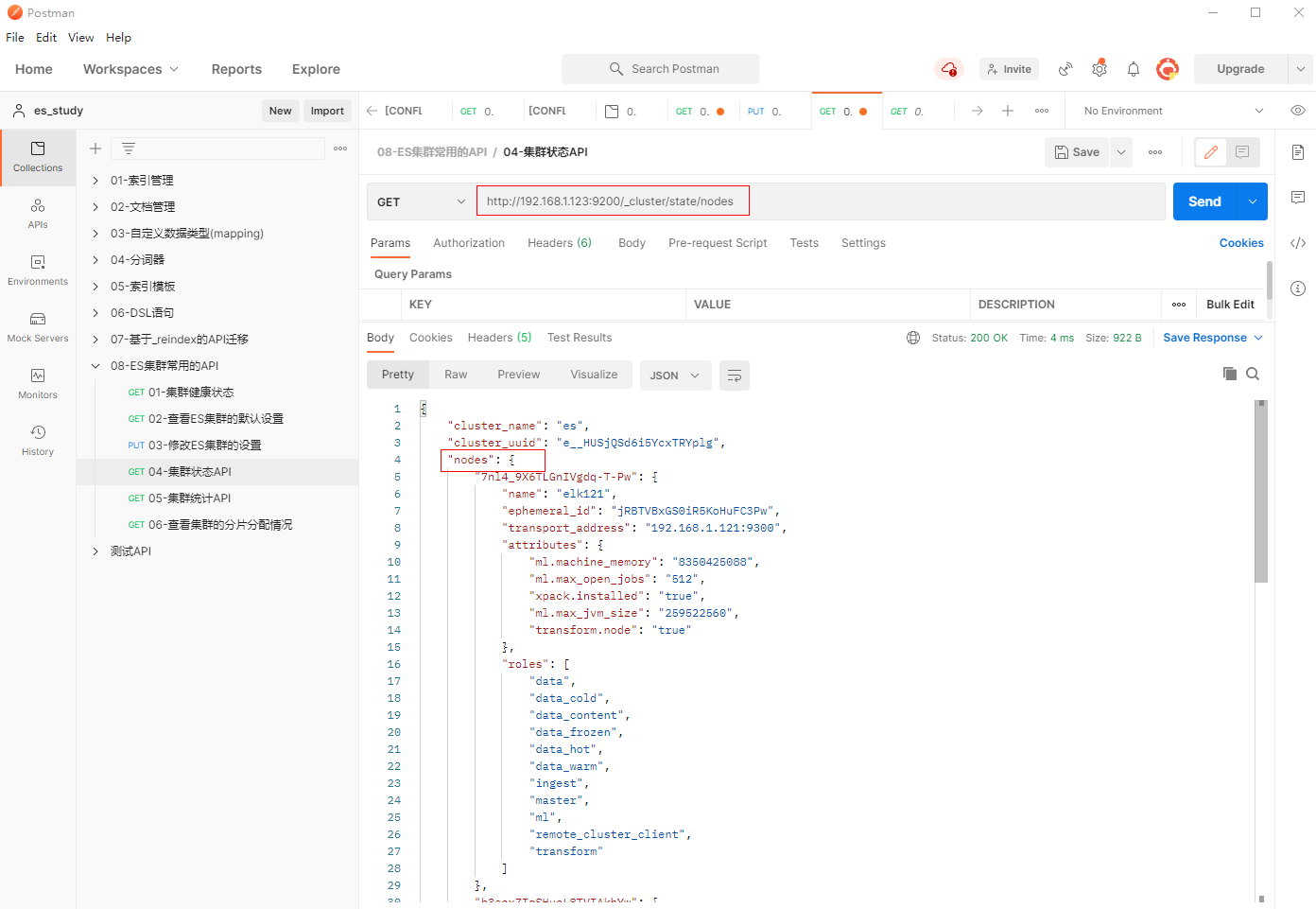1316x909 pixels.
Task: Switch to the Authorization tab
Action: click(x=469, y=243)
